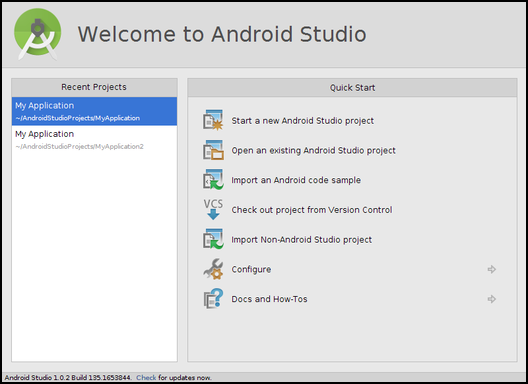
Task: Choose Check out project from Version Control
Action: pos(311,210)
